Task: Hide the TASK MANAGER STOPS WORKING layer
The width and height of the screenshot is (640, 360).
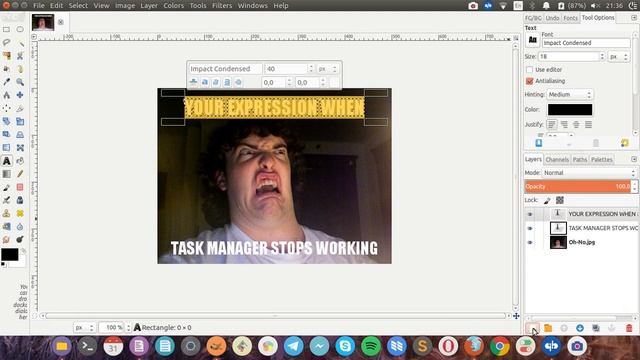Action: coord(530,228)
